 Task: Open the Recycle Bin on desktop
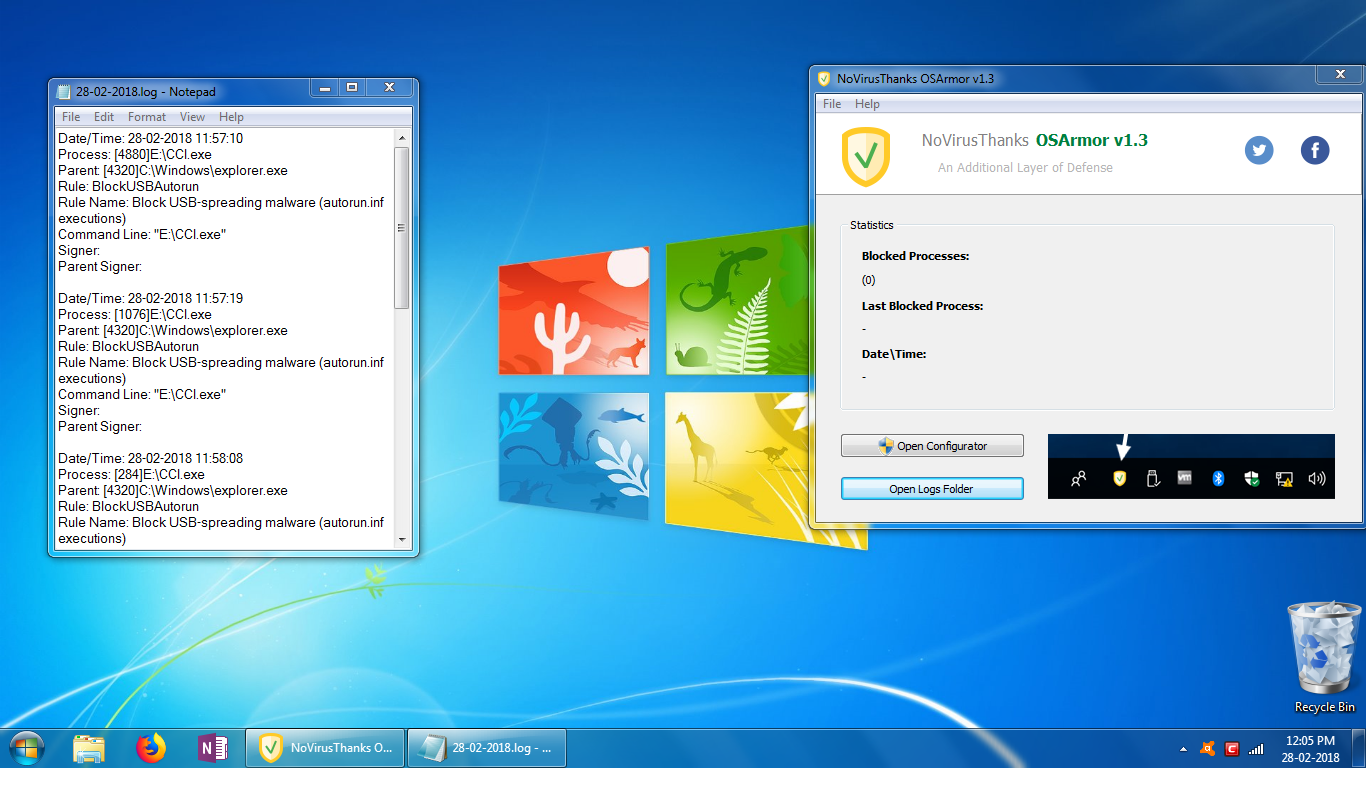pos(1325,657)
